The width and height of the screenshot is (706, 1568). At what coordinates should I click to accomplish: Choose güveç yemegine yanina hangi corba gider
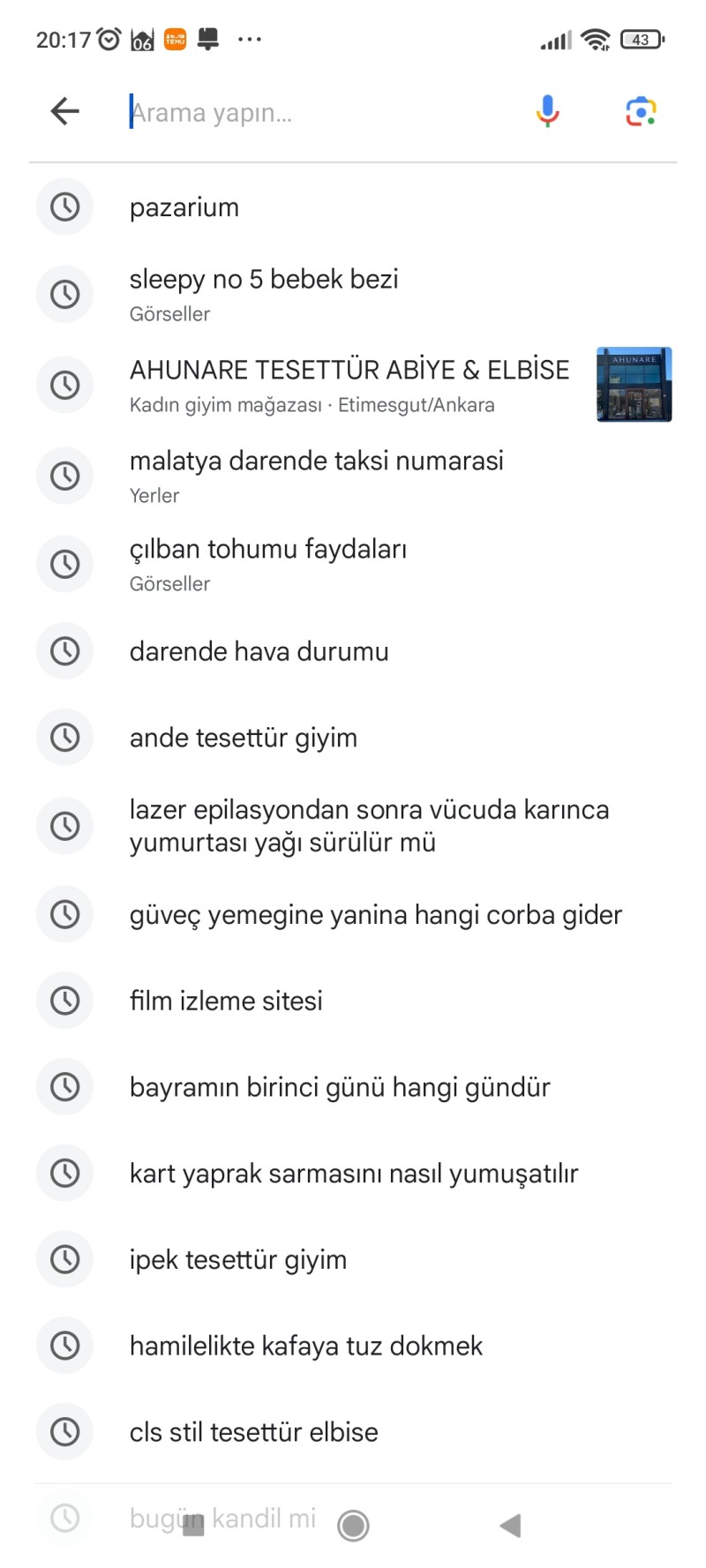(353, 914)
